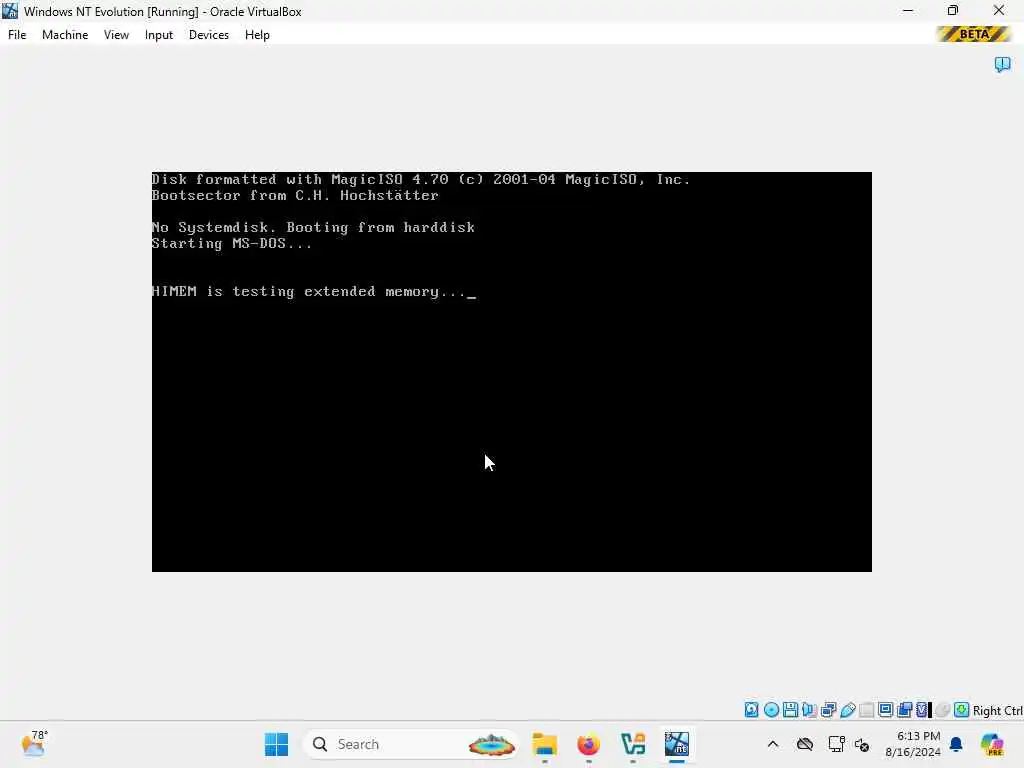The width and height of the screenshot is (1024, 768).
Task: Click the floppy disk status icon
Action: click(x=790, y=709)
